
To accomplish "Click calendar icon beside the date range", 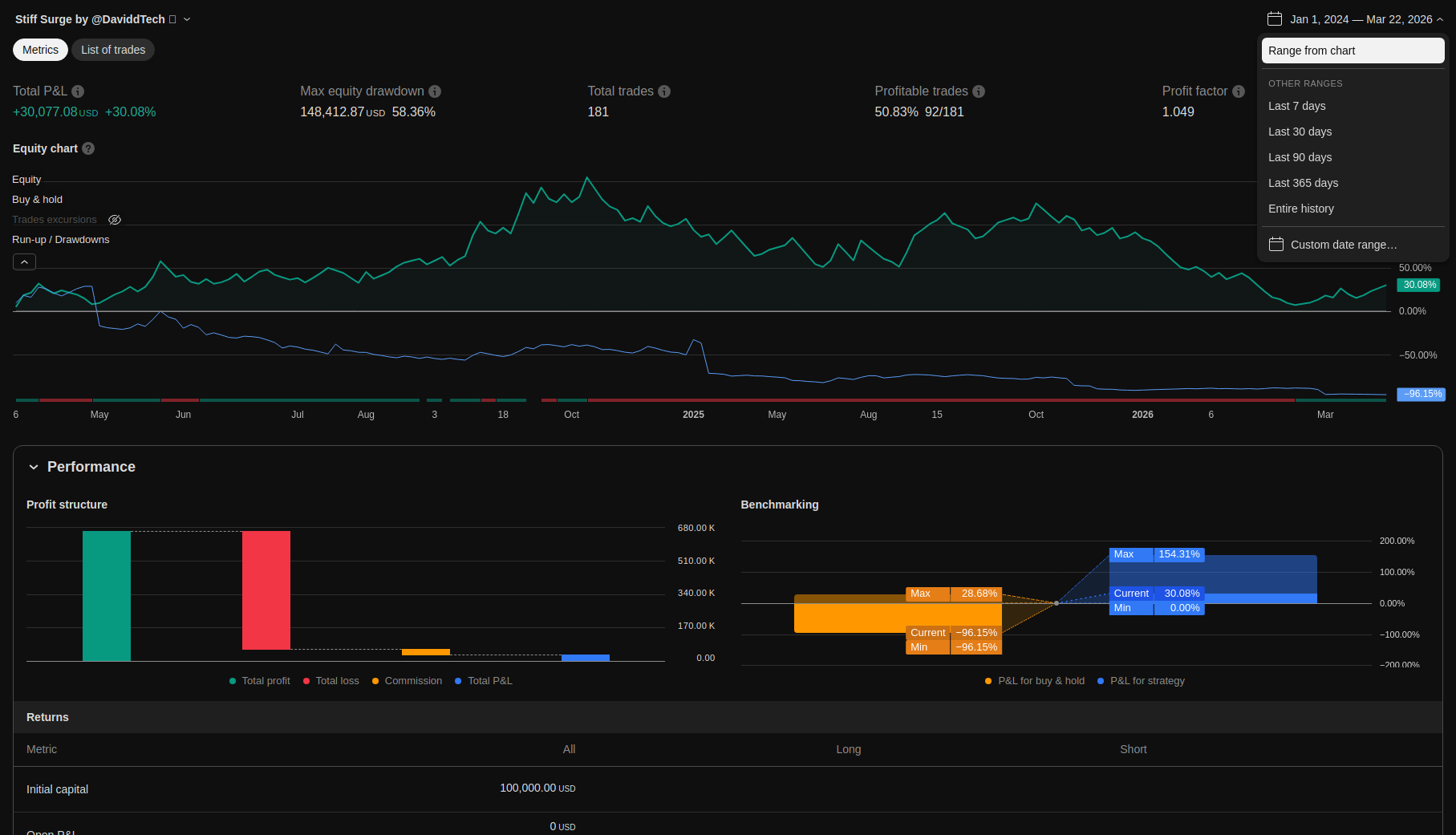I will (x=1275, y=19).
